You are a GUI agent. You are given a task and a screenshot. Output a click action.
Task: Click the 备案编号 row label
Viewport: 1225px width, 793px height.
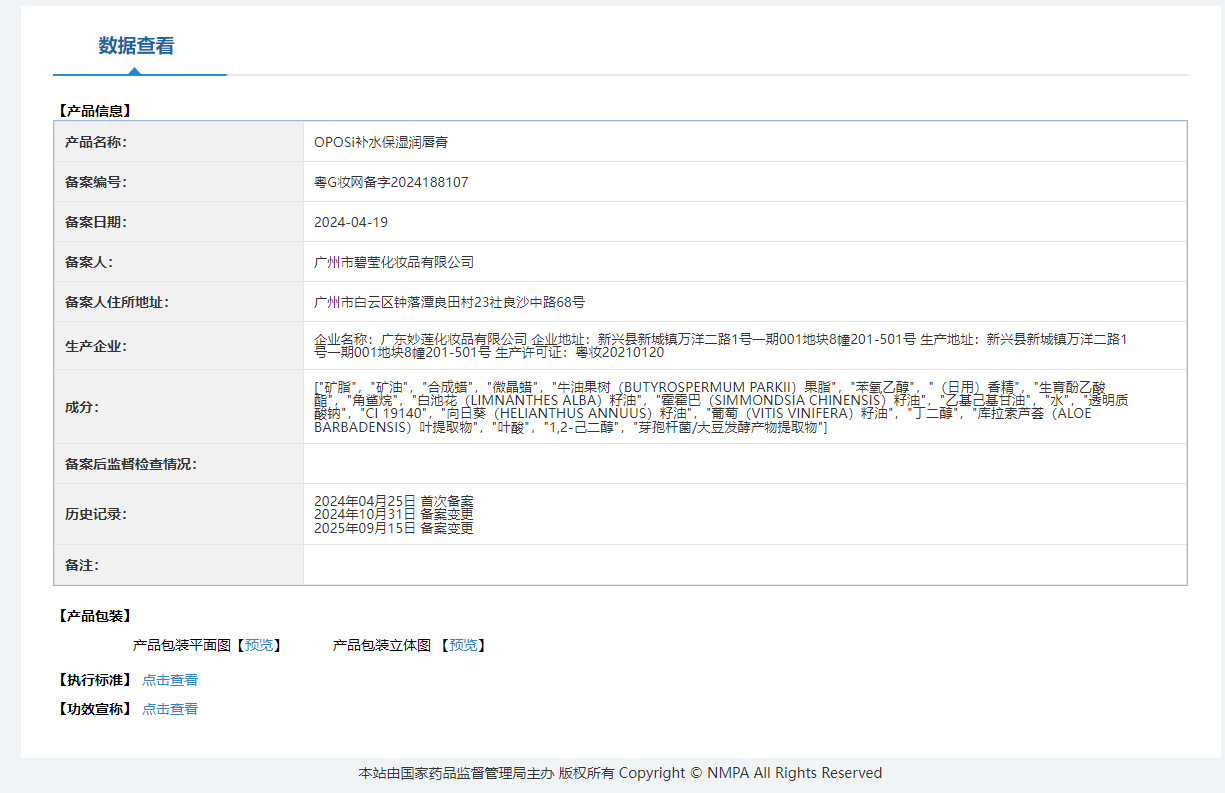(96, 182)
